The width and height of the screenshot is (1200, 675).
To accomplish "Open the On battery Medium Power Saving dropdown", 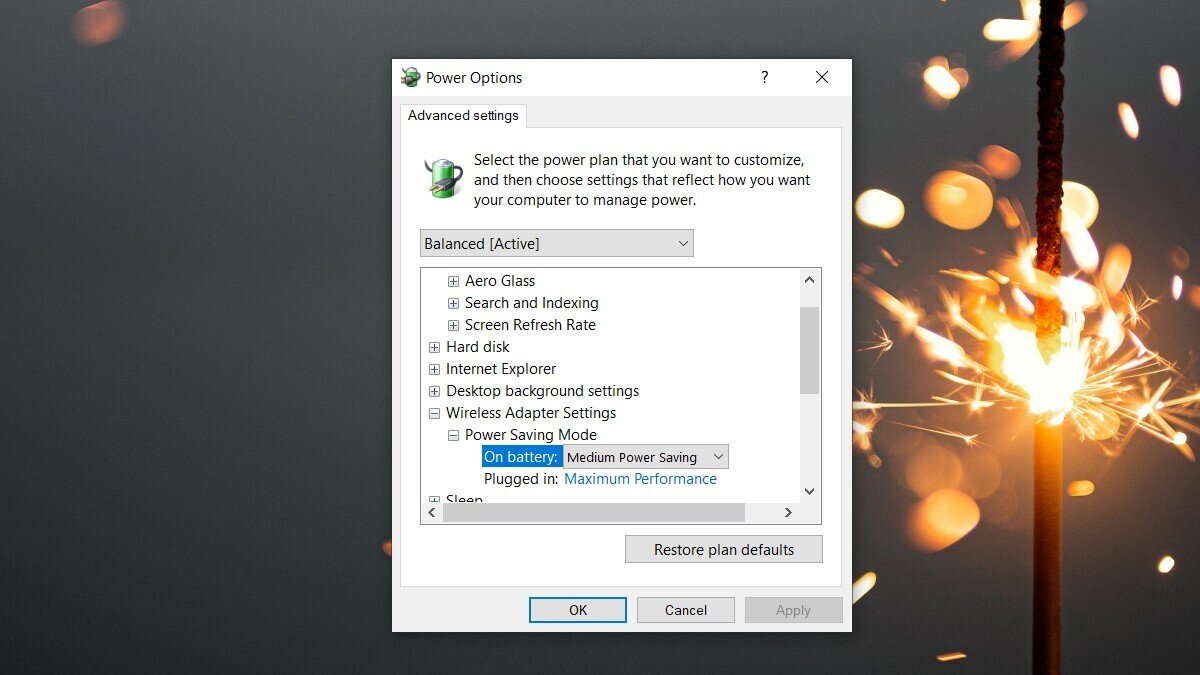I will click(x=645, y=457).
